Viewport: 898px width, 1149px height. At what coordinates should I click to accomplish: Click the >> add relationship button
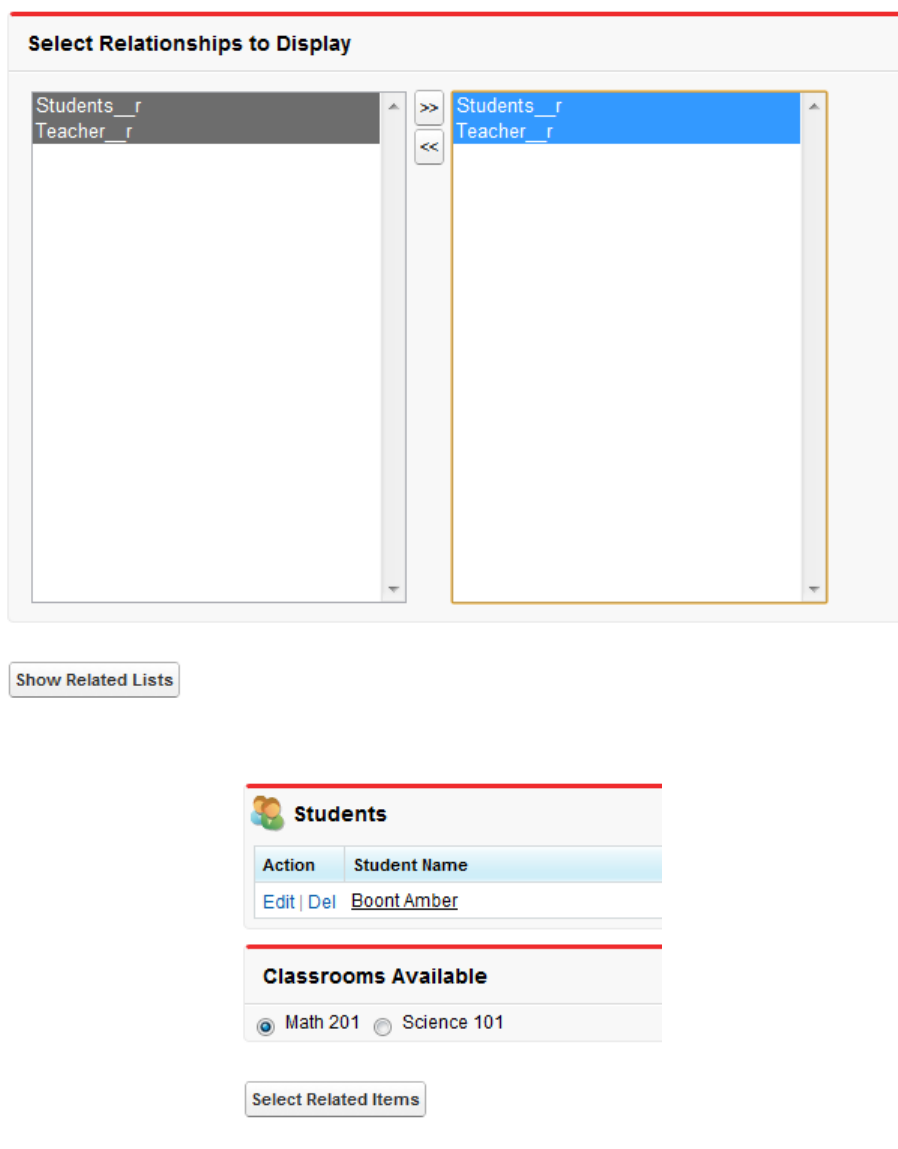tap(429, 108)
